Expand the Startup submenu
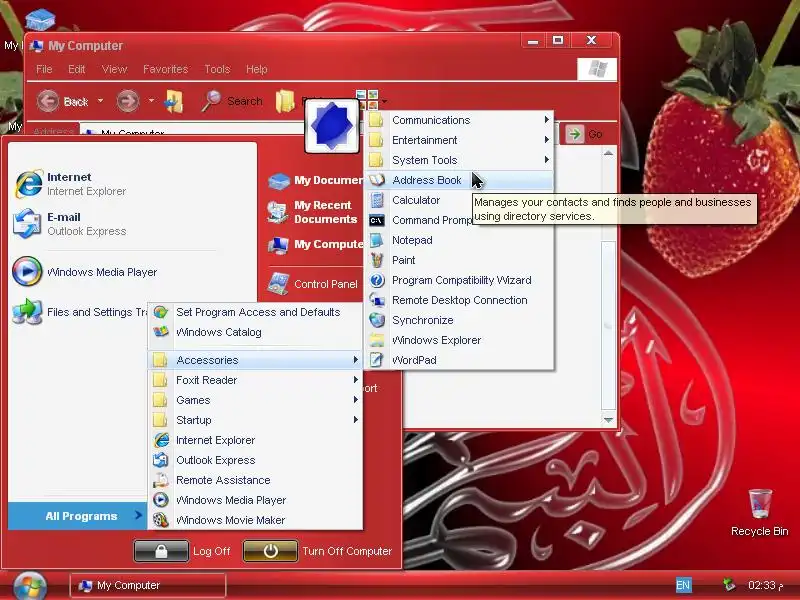This screenshot has height=600, width=800. click(x=255, y=420)
